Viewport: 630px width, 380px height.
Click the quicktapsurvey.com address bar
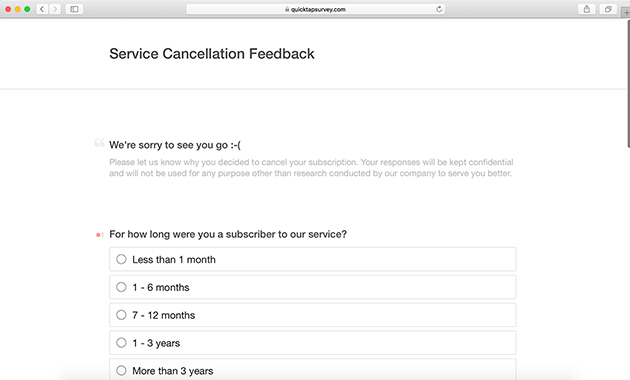315,9
